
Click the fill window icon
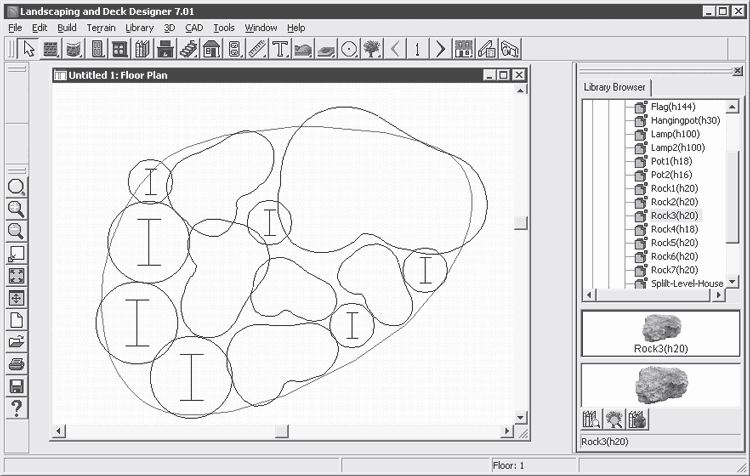click(x=17, y=275)
